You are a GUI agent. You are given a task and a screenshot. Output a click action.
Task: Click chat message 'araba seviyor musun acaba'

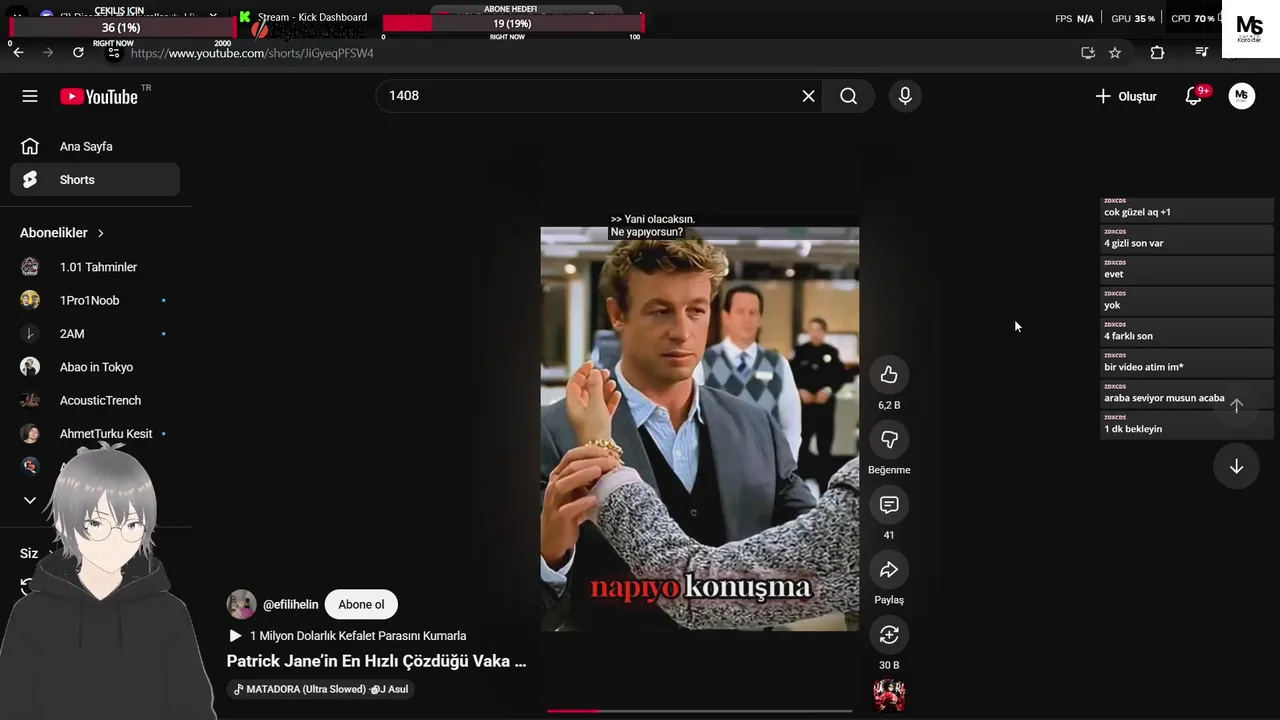click(1187, 394)
